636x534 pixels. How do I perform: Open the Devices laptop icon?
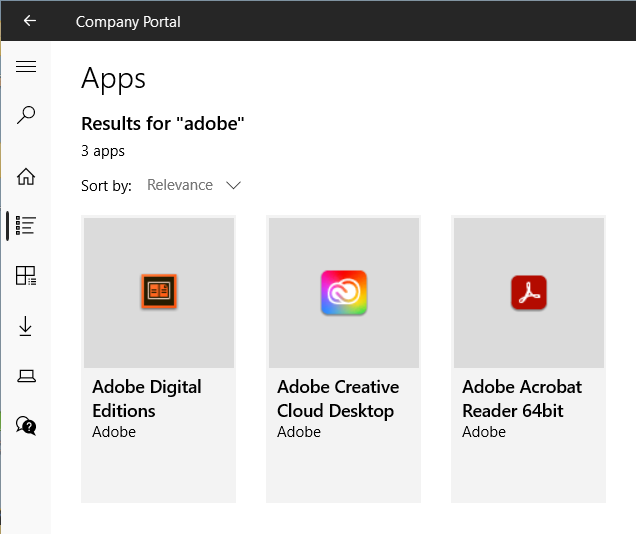tap(26, 376)
